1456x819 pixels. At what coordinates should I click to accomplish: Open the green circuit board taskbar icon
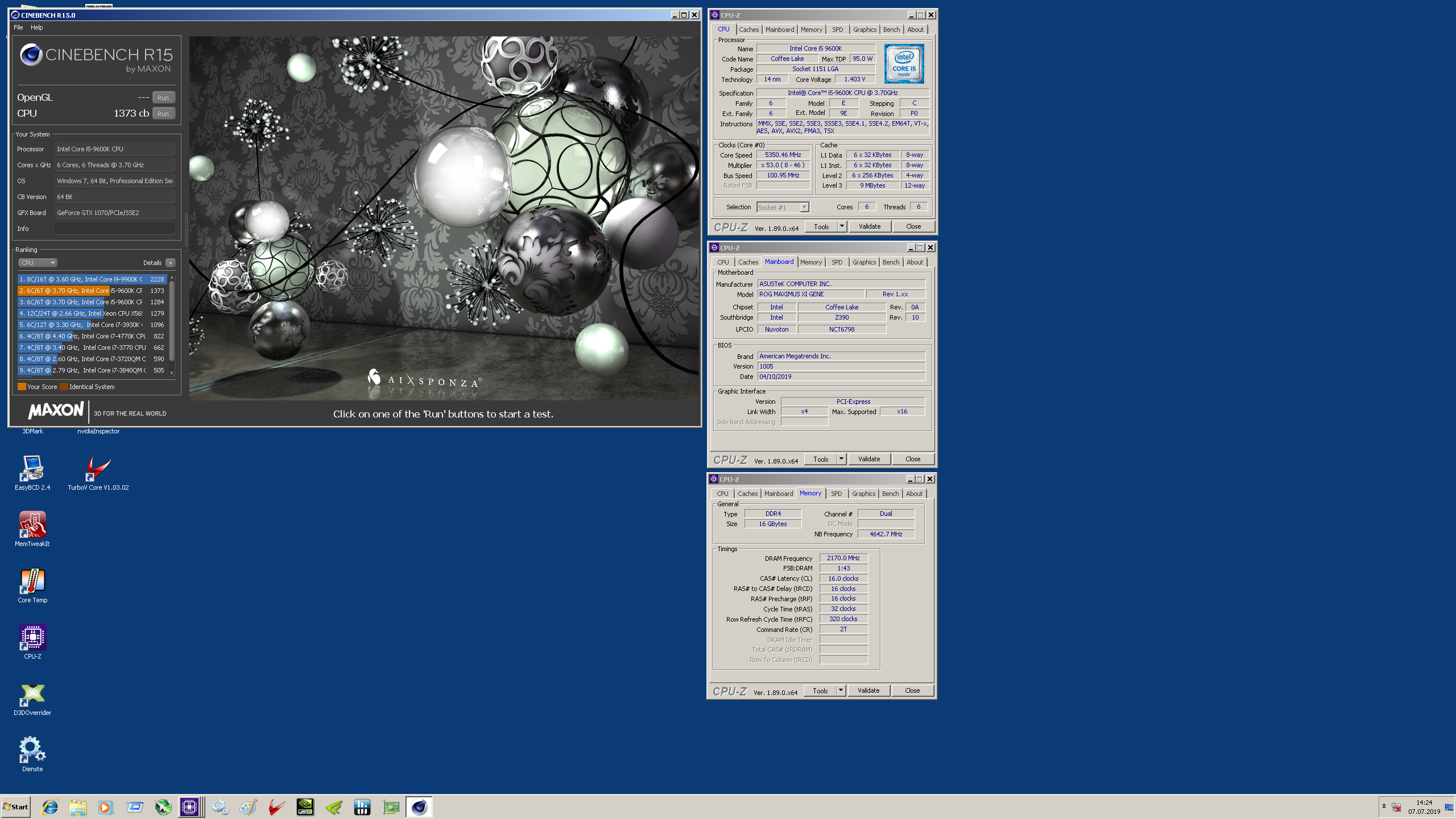point(391,807)
